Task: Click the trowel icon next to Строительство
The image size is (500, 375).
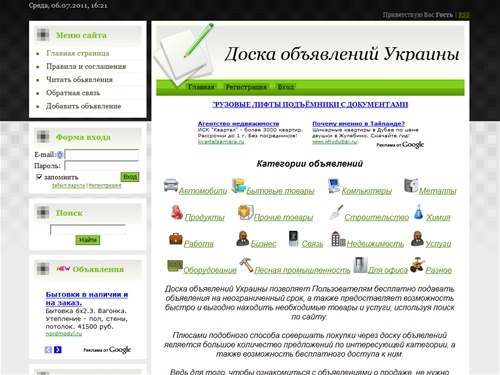Action: click(336, 212)
